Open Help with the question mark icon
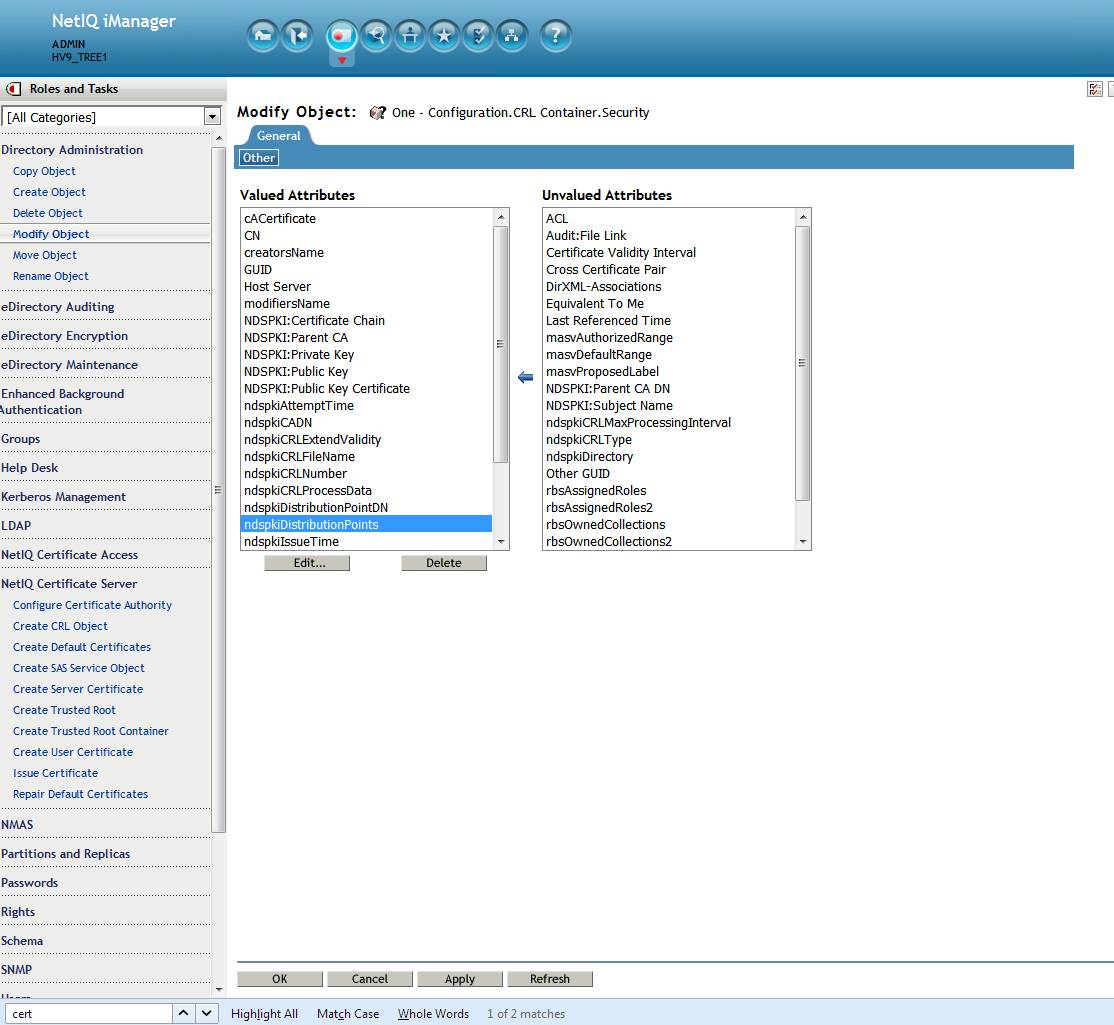Image resolution: width=1114 pixels, height=1025 pixels. click(556, 35)
